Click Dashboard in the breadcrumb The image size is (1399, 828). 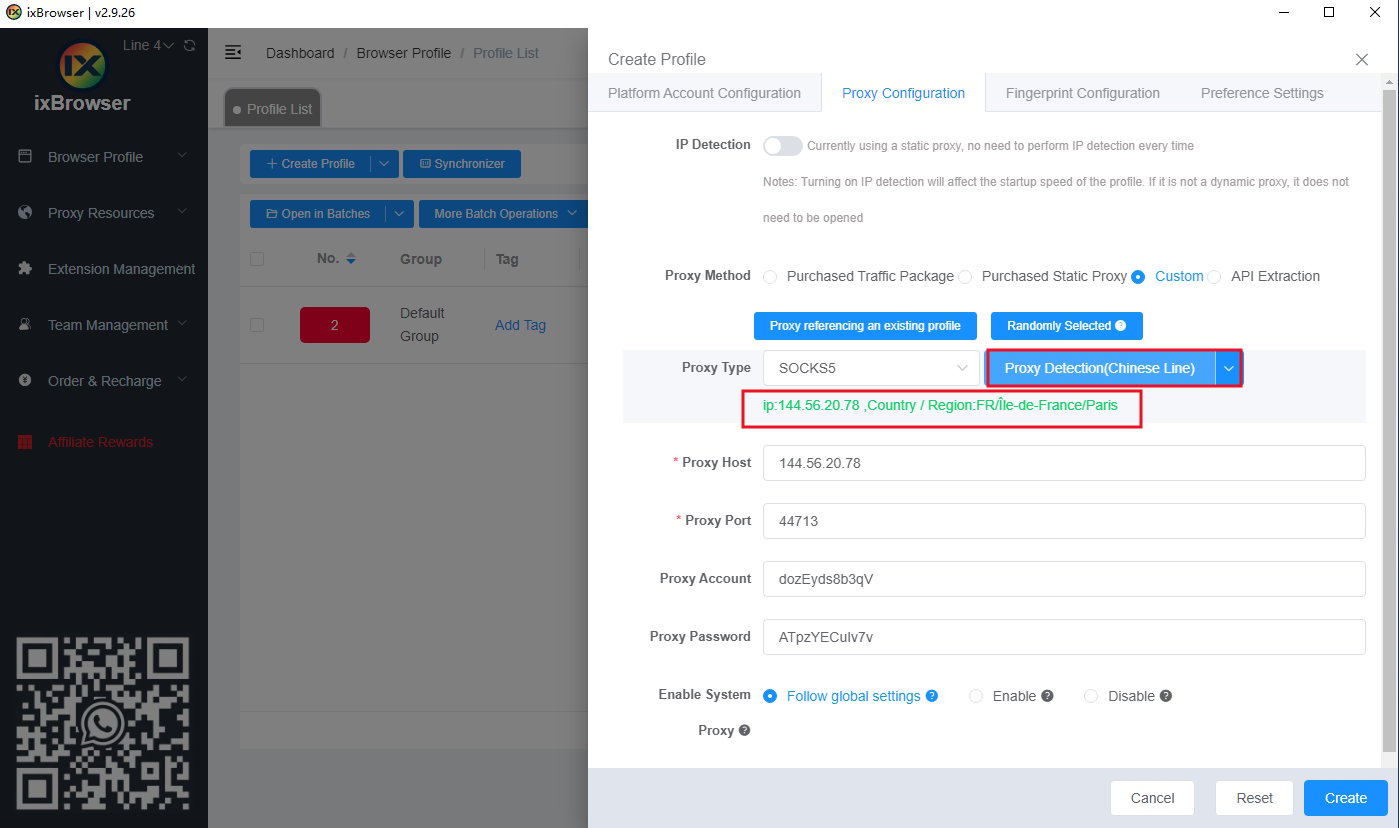300,53
